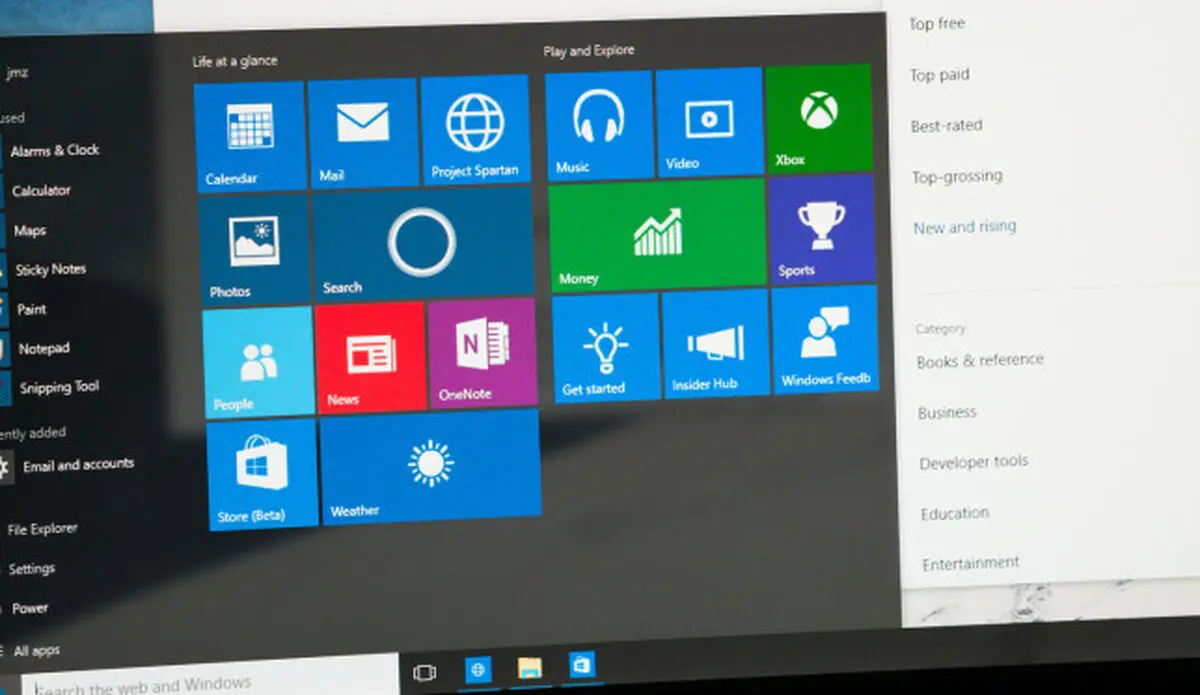Select New and rising in Store

[964, 227]
